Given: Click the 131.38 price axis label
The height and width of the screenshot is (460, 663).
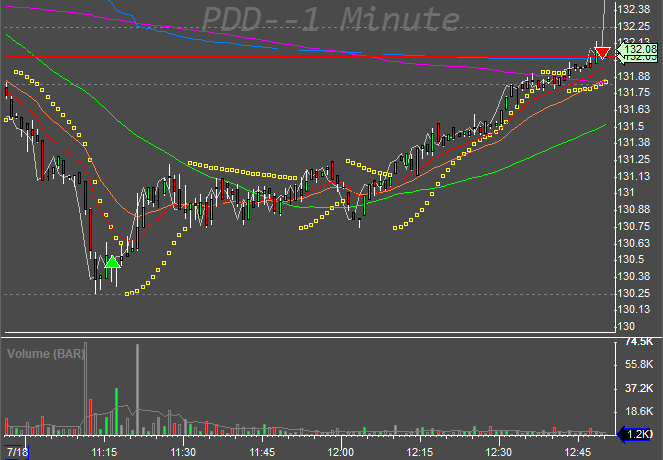Looking at the screenshot, I should click(x=634, y=142).
